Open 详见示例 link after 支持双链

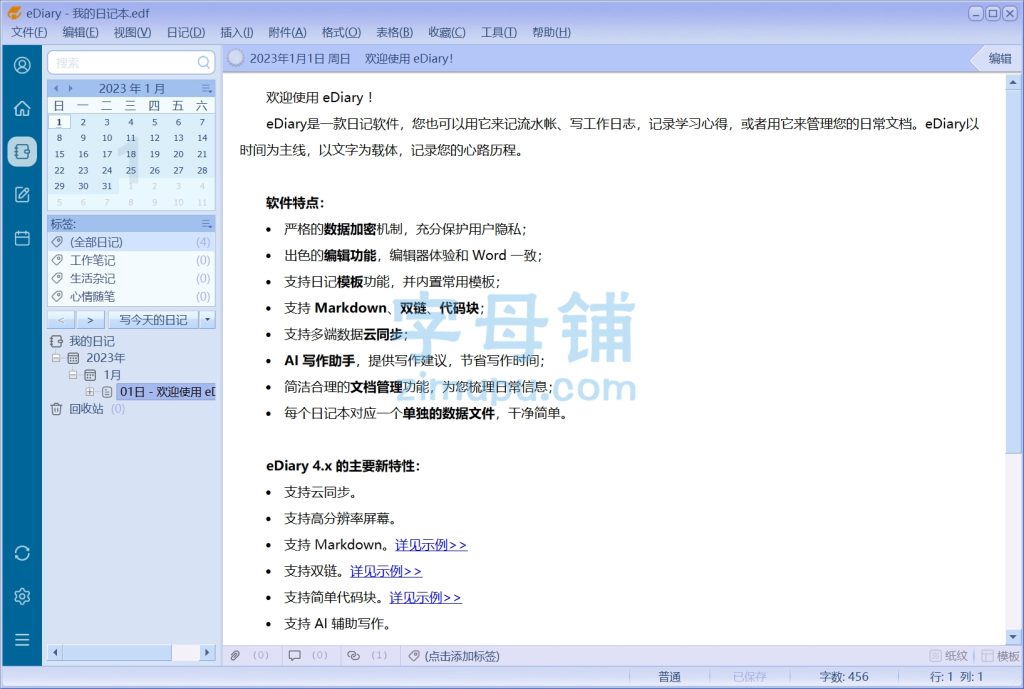click(386, 571)
